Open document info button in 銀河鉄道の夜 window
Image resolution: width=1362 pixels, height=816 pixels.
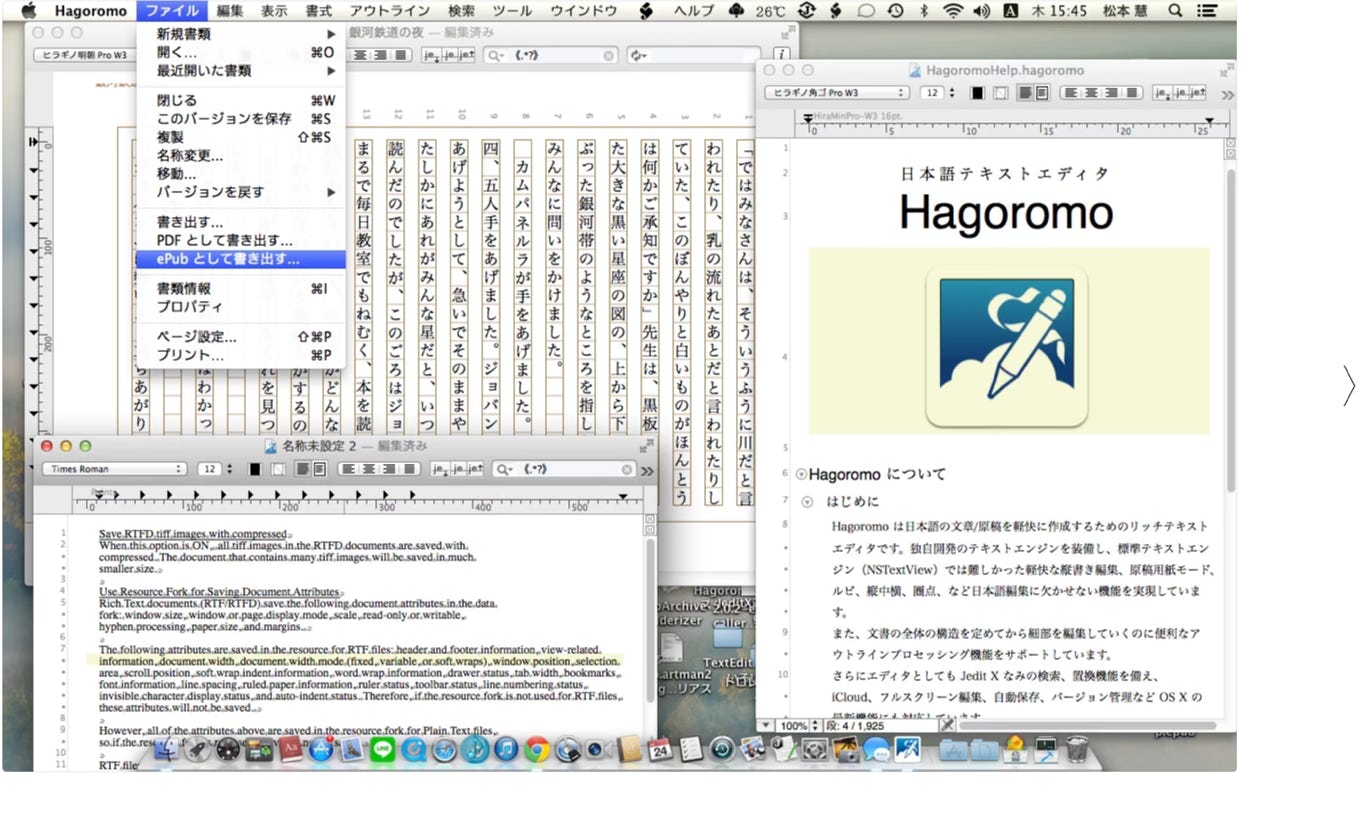pos(781,54)
